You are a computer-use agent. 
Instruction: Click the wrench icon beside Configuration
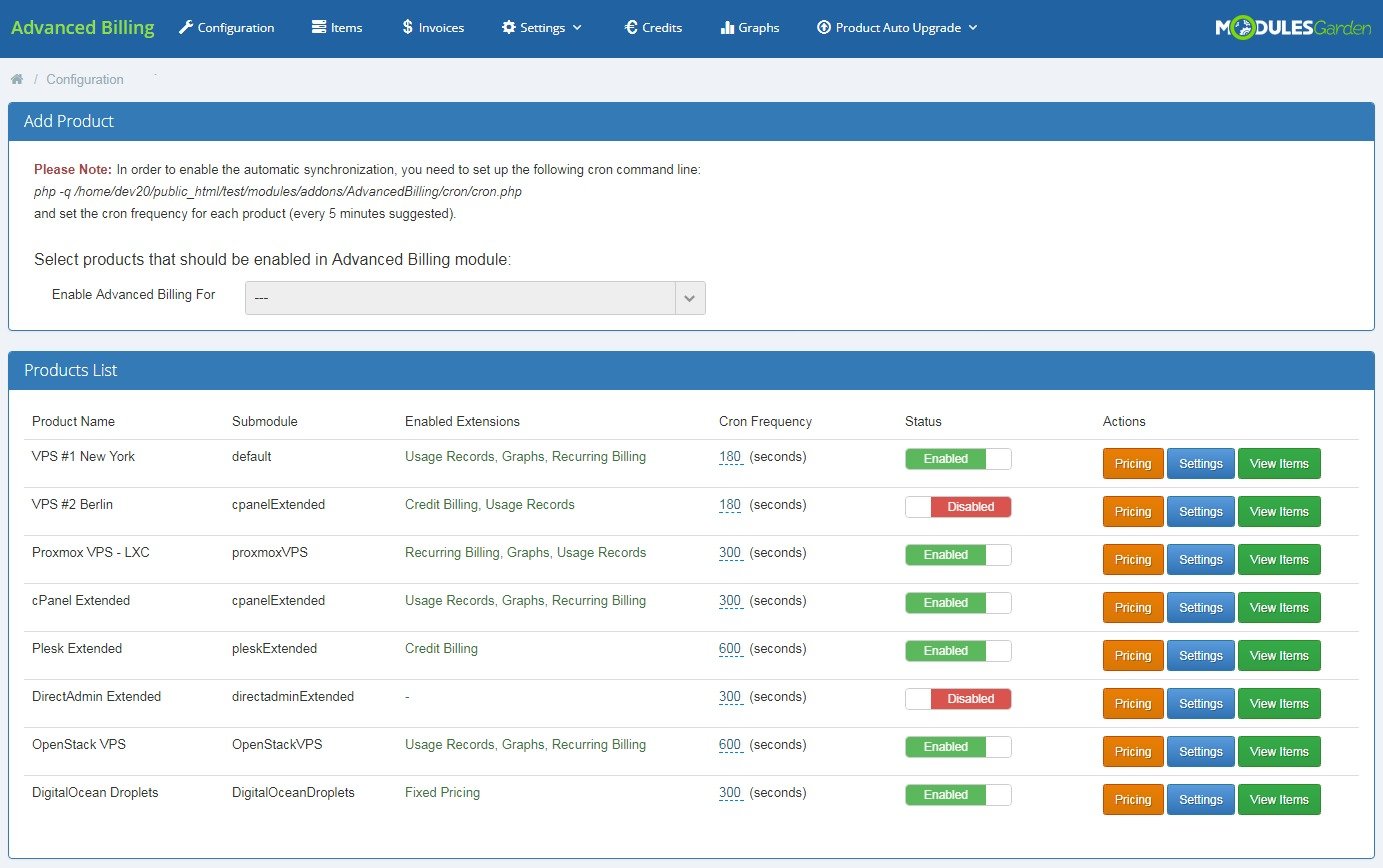[186, 27]
